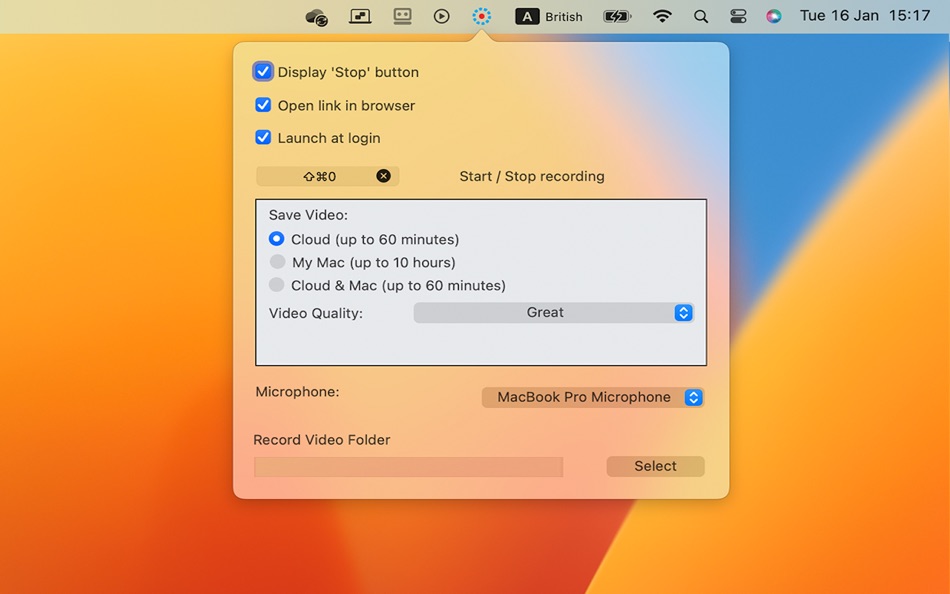Open the Wi-Fi status menu
950x594 pixels.
[x=662, y=16]
